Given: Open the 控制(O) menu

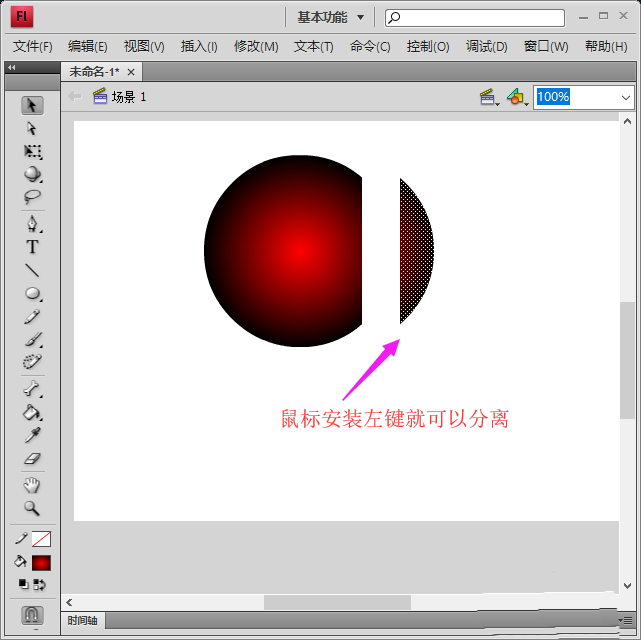Looking at the screenshot, I should pyautogui.click(x=428, y=46).
